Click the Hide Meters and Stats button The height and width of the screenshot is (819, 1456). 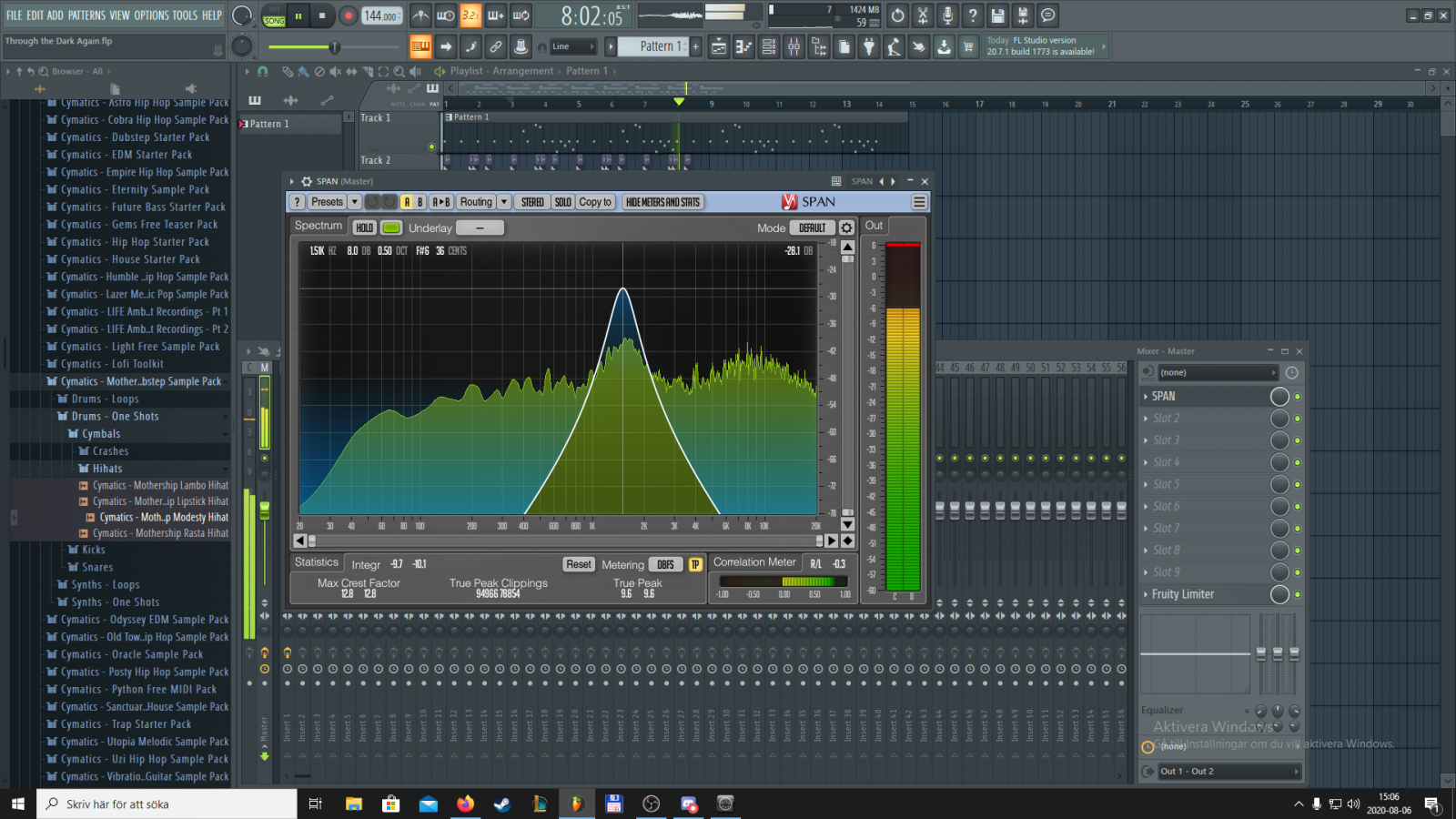tap(663, 202)
